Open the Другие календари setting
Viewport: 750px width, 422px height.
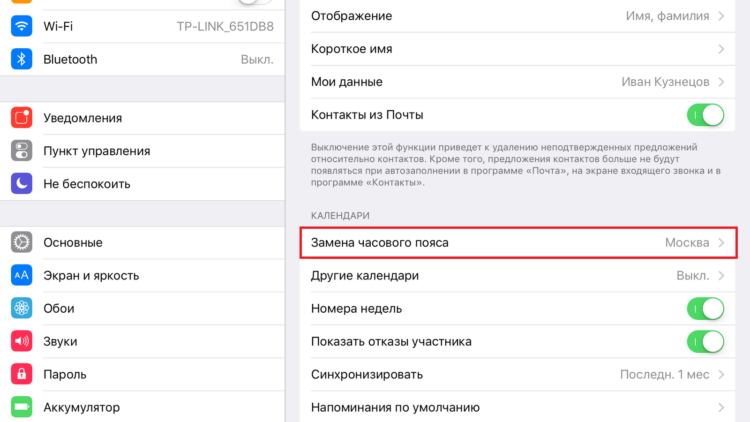(x=518, y=276)
